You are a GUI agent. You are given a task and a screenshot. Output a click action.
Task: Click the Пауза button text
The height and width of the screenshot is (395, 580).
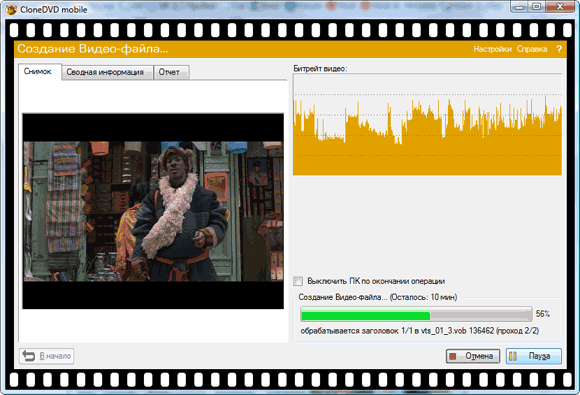coord(539,356)
